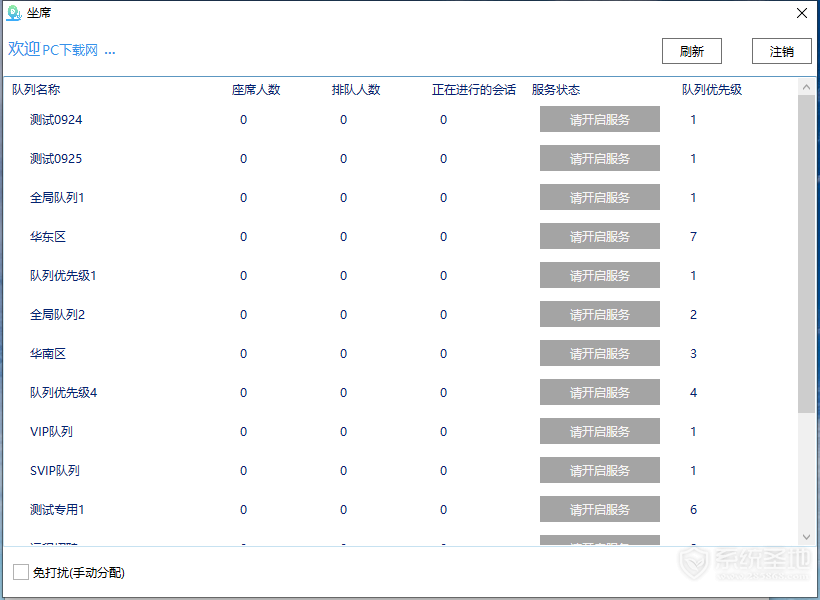Viewport: 820px width, 600px height.
Task: Click 座席人数 value in 测试0924 row
Action: point(243,119)
